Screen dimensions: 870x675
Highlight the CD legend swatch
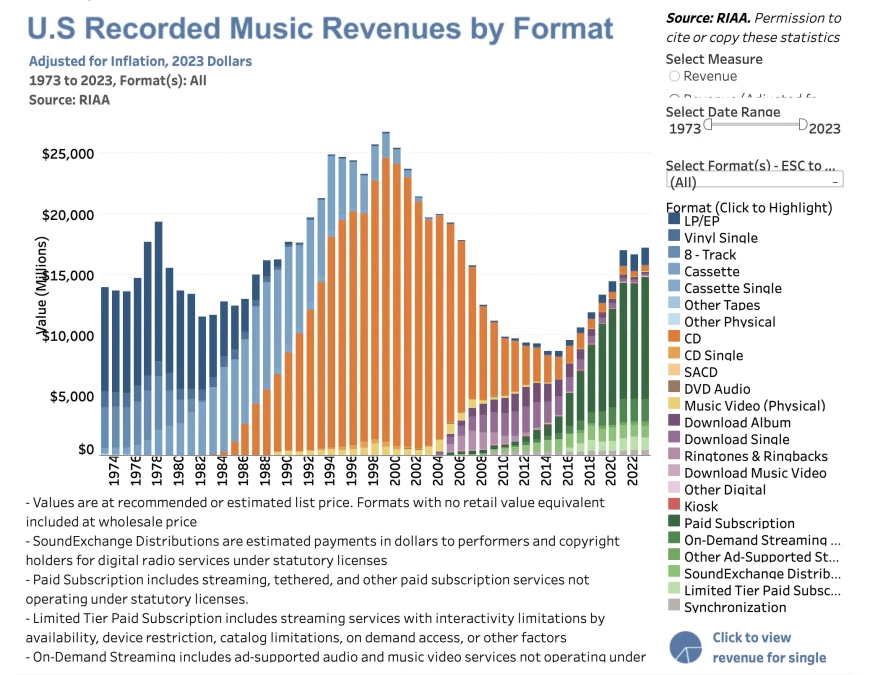point(674,339)
